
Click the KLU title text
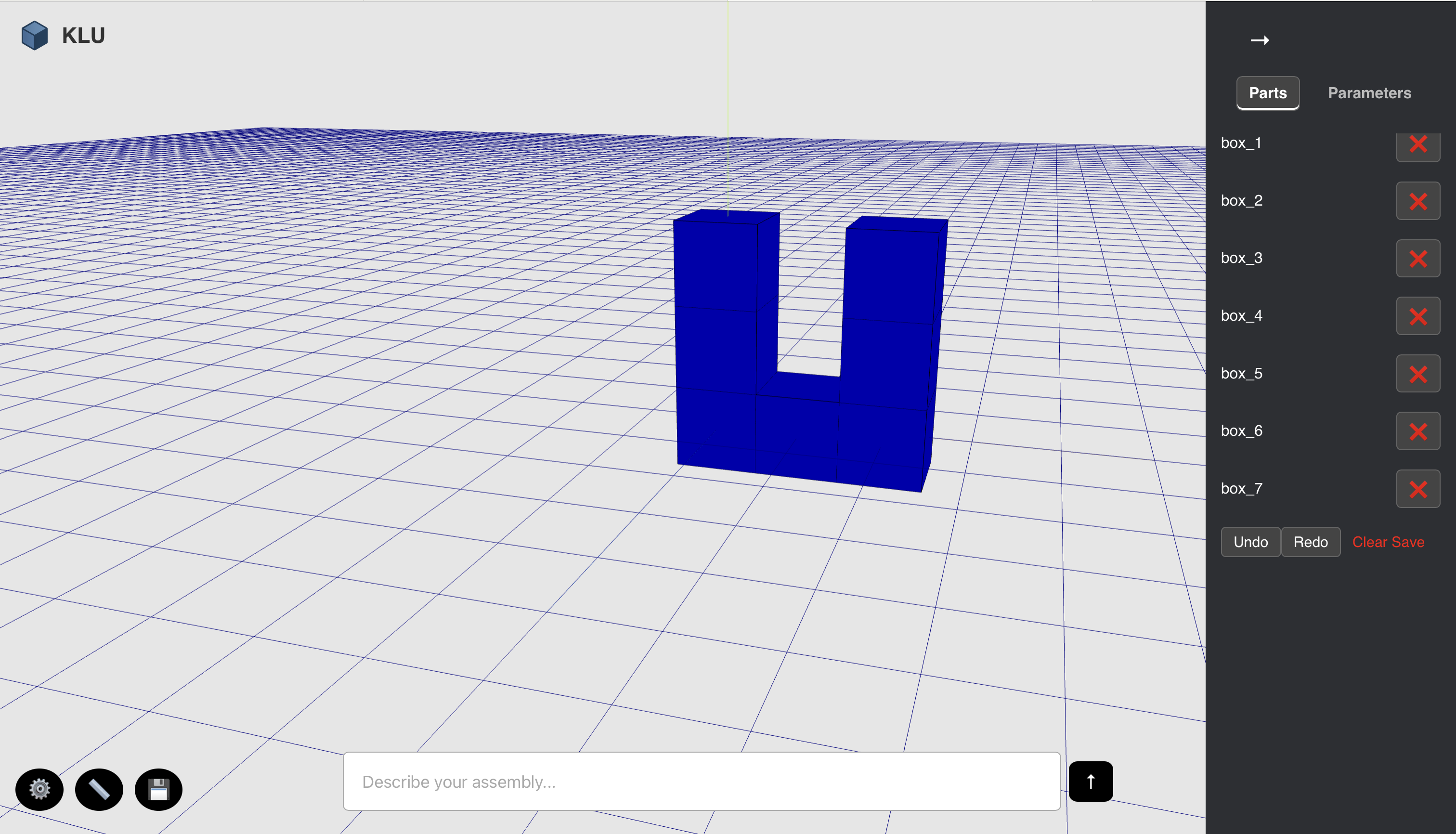pos(84,36)
